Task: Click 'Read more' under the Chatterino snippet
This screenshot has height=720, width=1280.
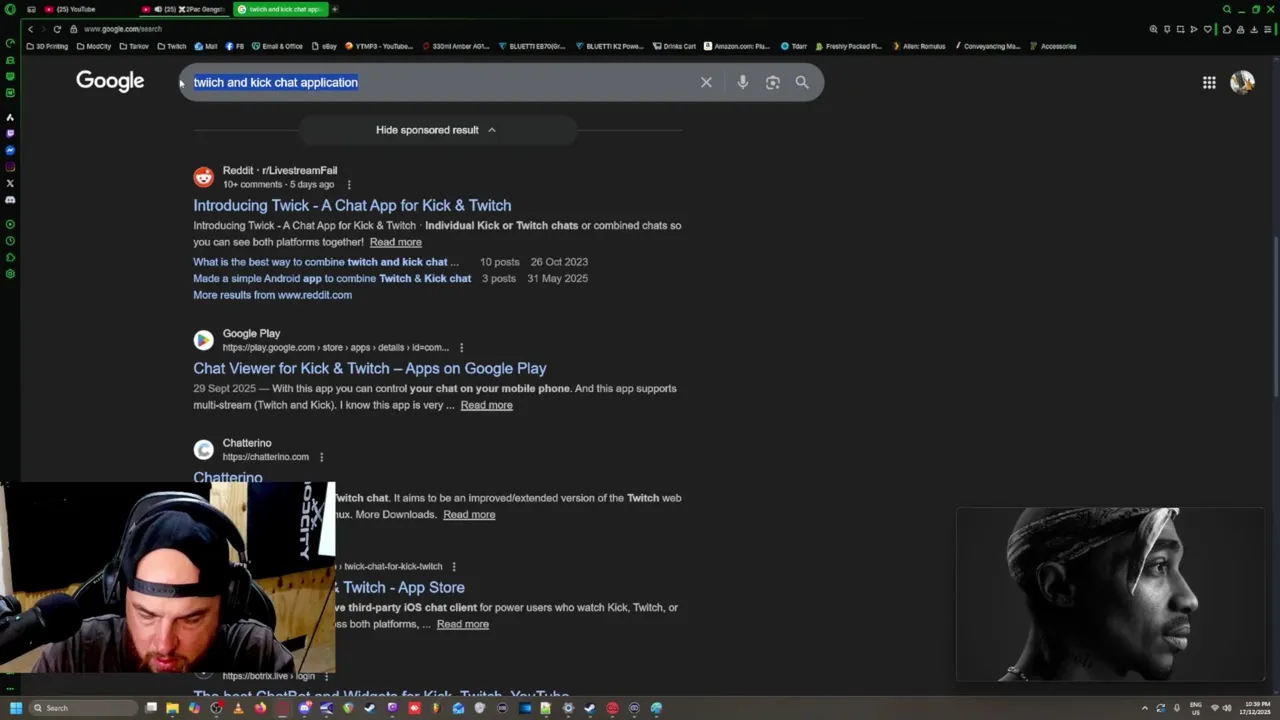Action: coord(469,514)
